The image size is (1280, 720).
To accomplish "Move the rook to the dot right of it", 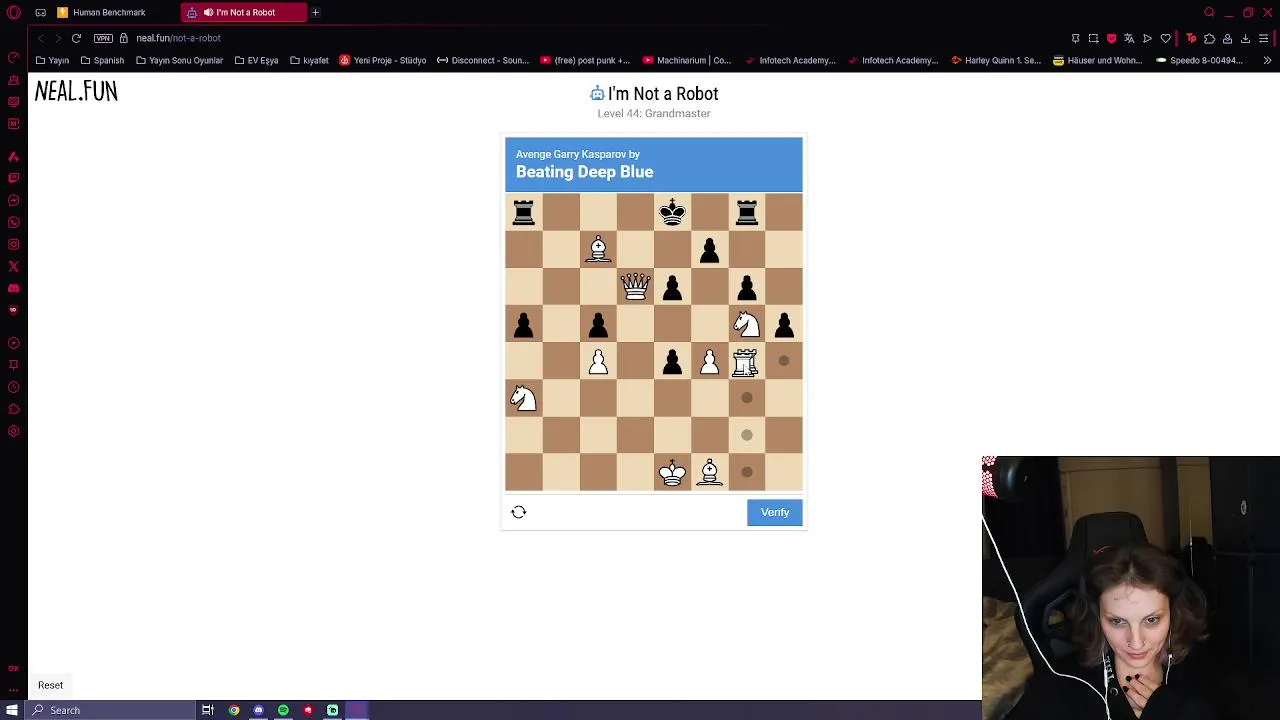I will [784, 361].
